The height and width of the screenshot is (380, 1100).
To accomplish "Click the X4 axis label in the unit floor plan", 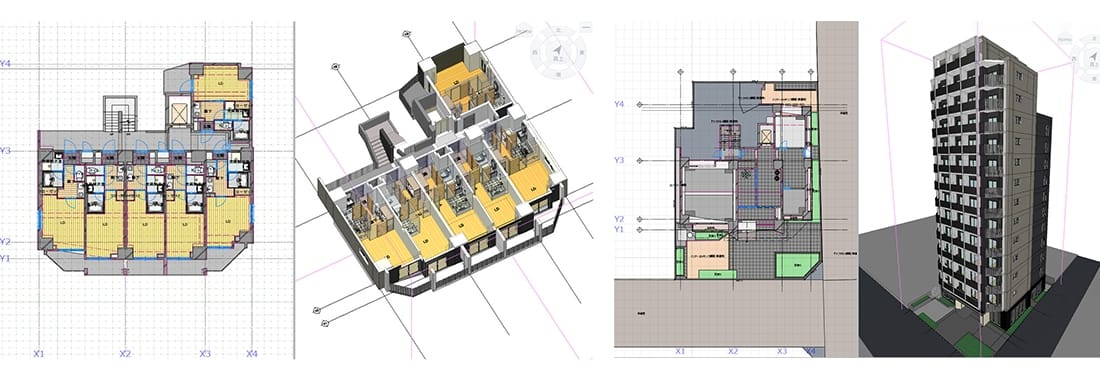I will [251, 354].
